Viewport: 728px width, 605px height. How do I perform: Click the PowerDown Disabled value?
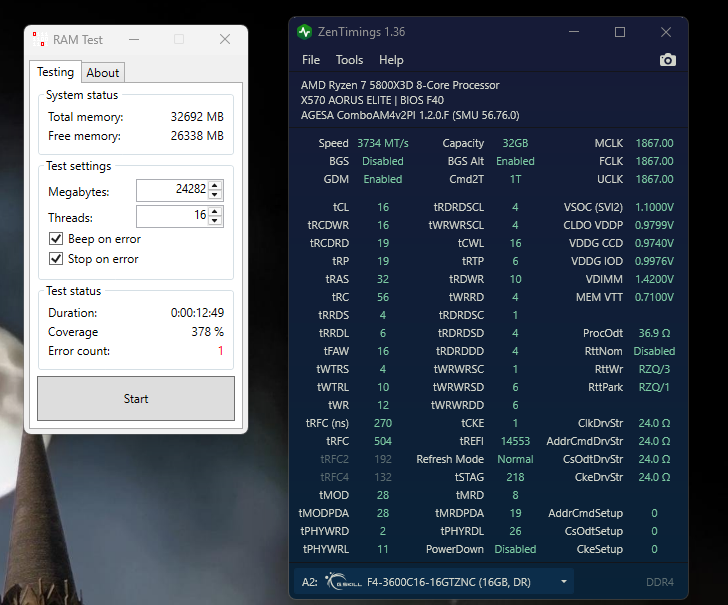click(515, 549)
